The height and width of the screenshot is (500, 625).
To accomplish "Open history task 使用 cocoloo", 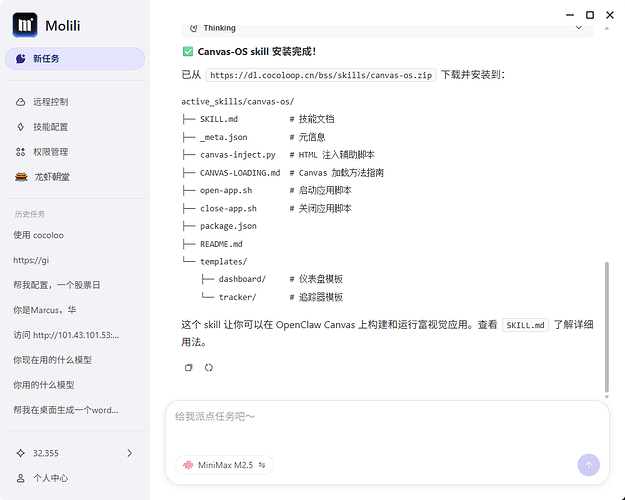I will click(x=37, y=235).
